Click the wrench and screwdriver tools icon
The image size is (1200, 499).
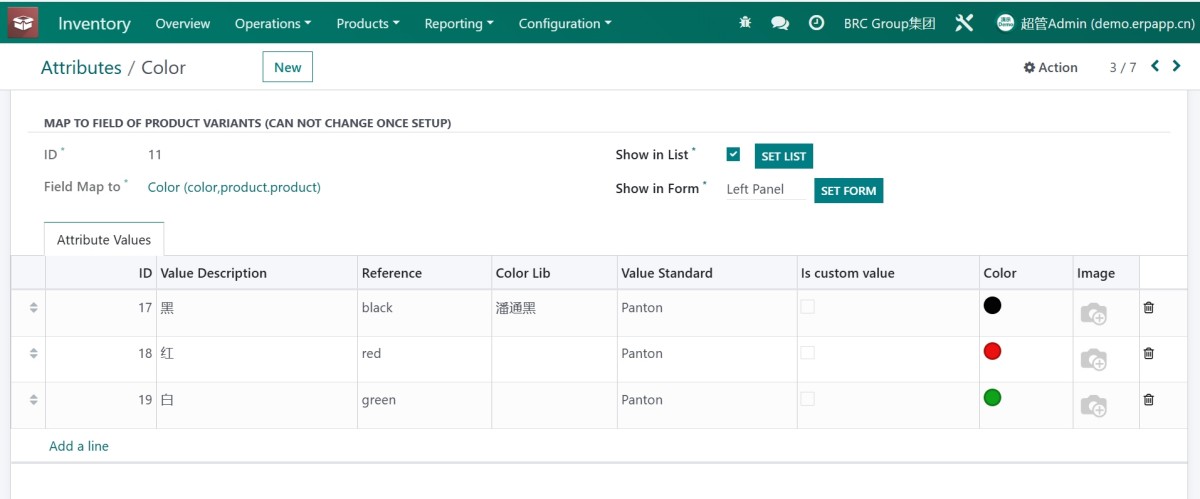[964, 23]
